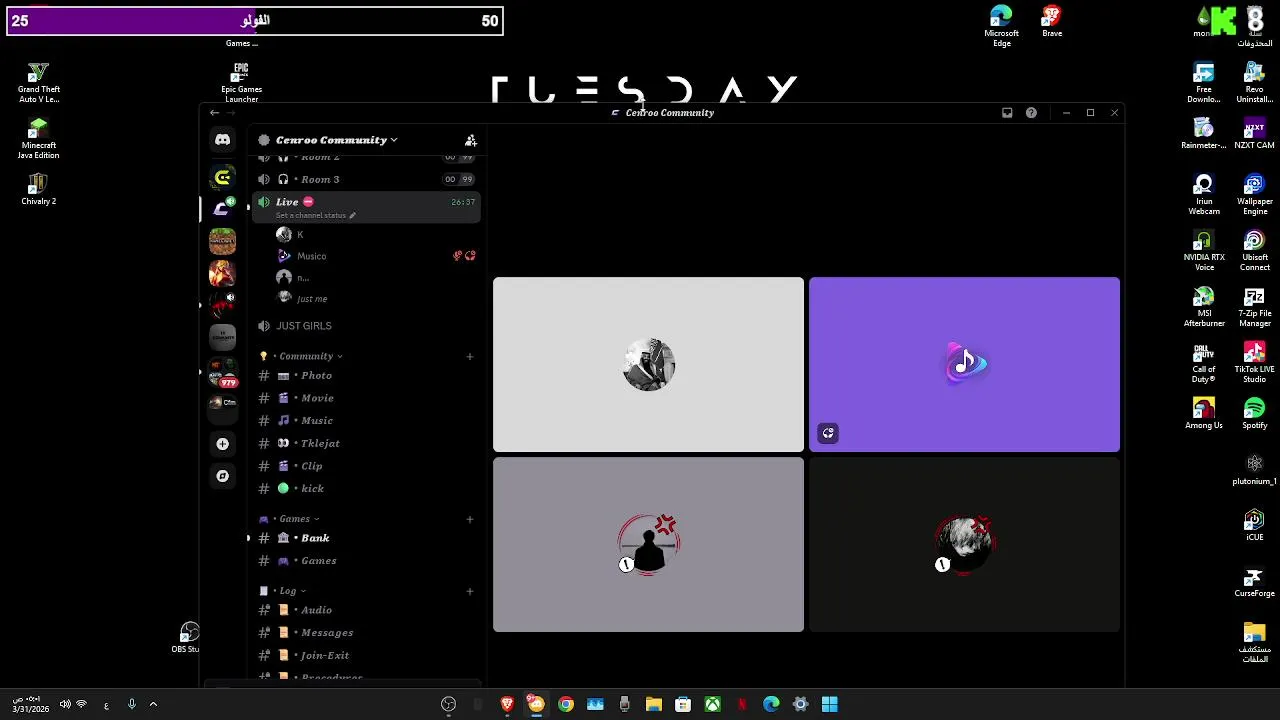Select Musico in Live channel
This screenshot has width=1280, height=720.
376,256
